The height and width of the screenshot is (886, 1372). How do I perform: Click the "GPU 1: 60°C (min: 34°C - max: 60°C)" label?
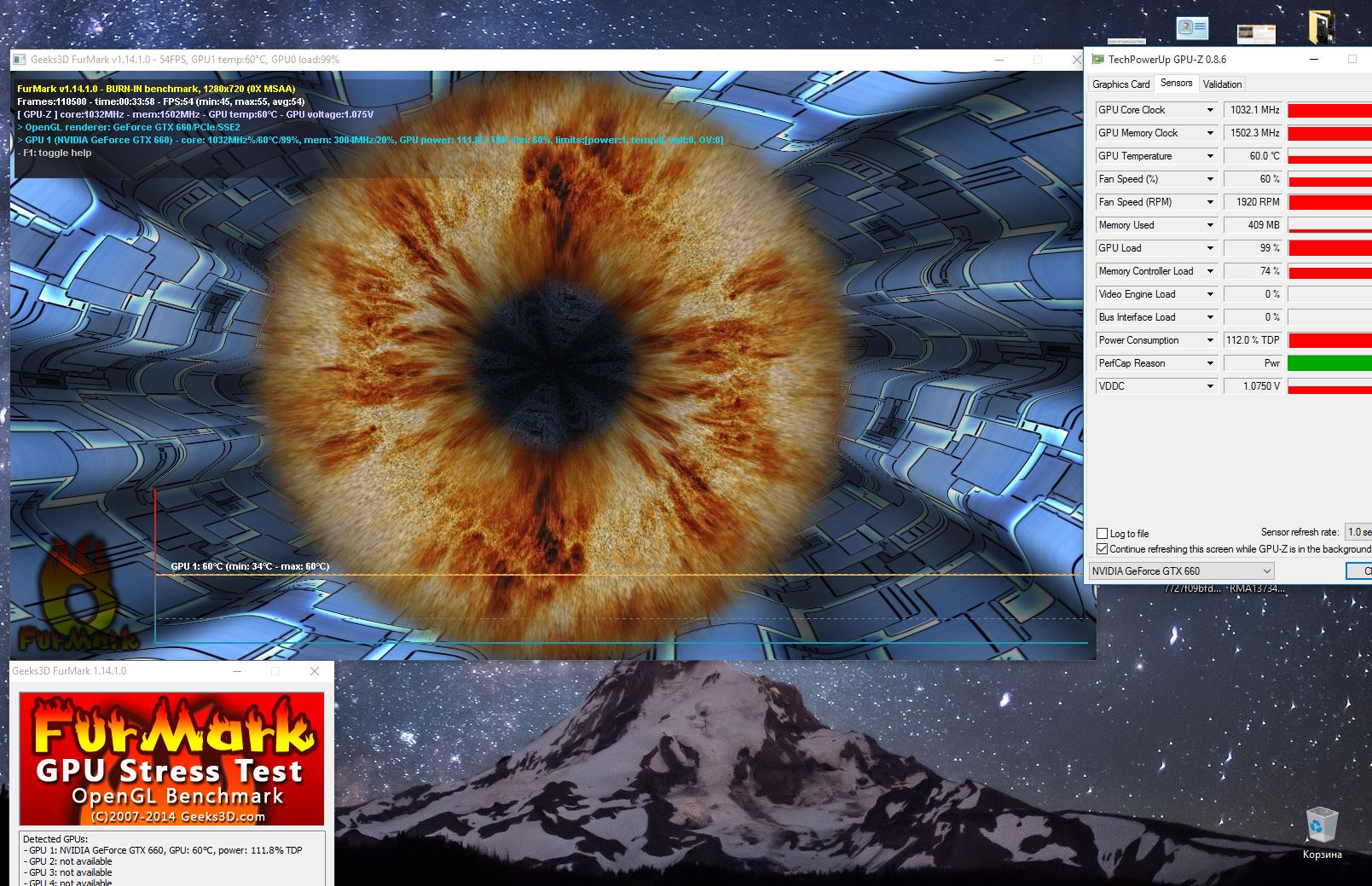250,566
